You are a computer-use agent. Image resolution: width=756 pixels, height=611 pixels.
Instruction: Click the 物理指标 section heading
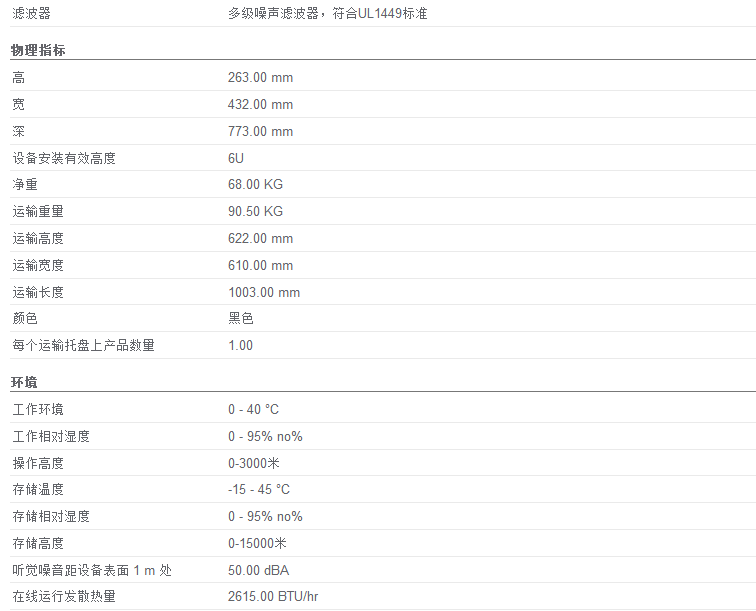click(x=38, y=50)
